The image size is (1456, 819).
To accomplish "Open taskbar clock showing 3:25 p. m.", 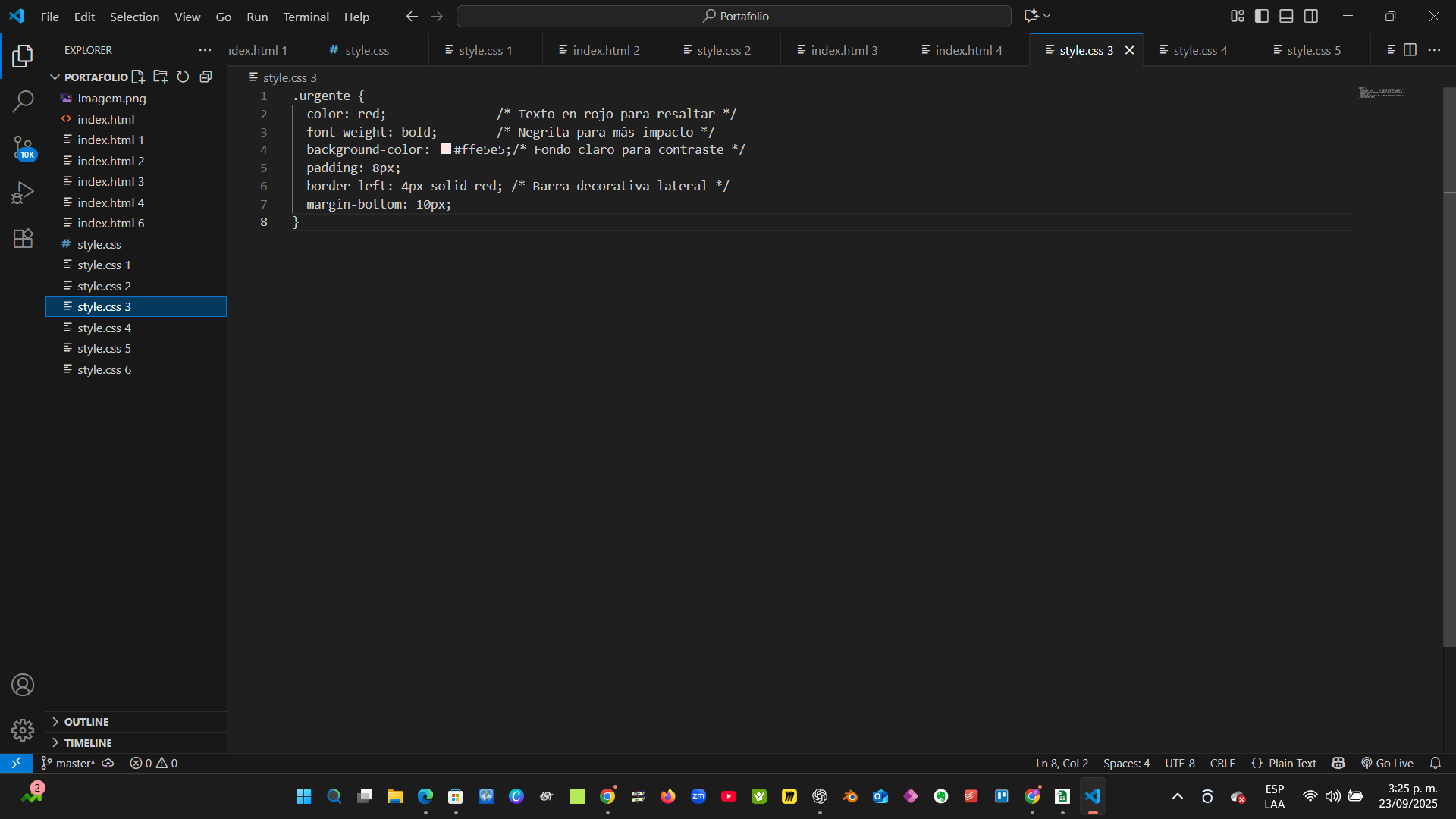I will coord(1407,796).
